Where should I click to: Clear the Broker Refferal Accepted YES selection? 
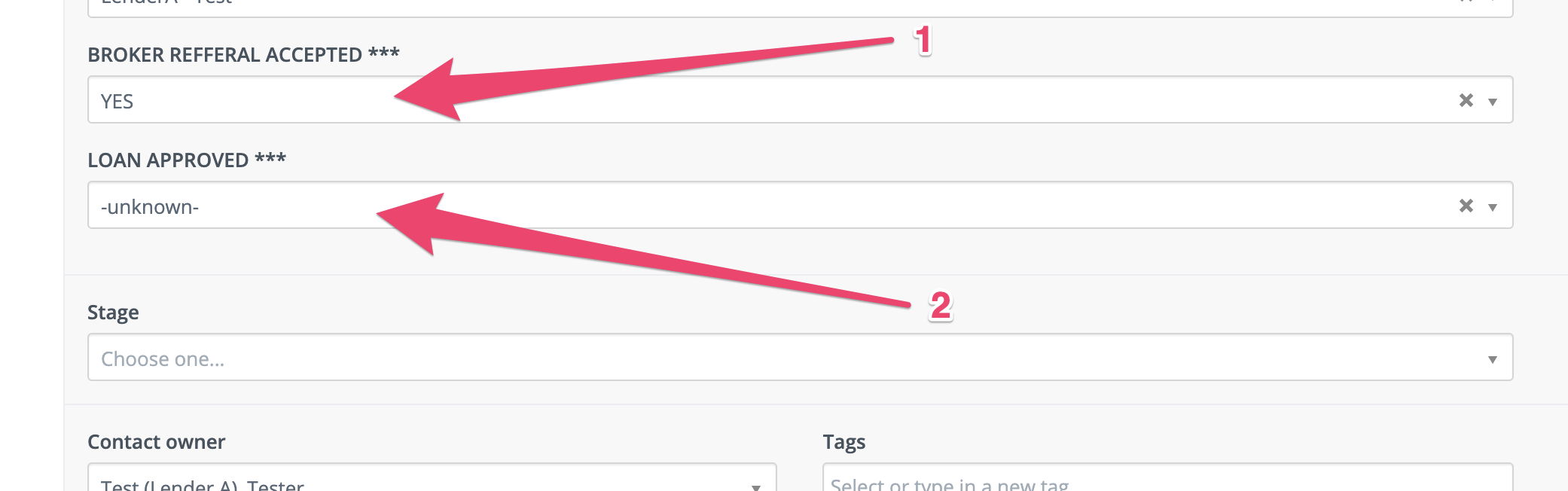point(1466,100)
